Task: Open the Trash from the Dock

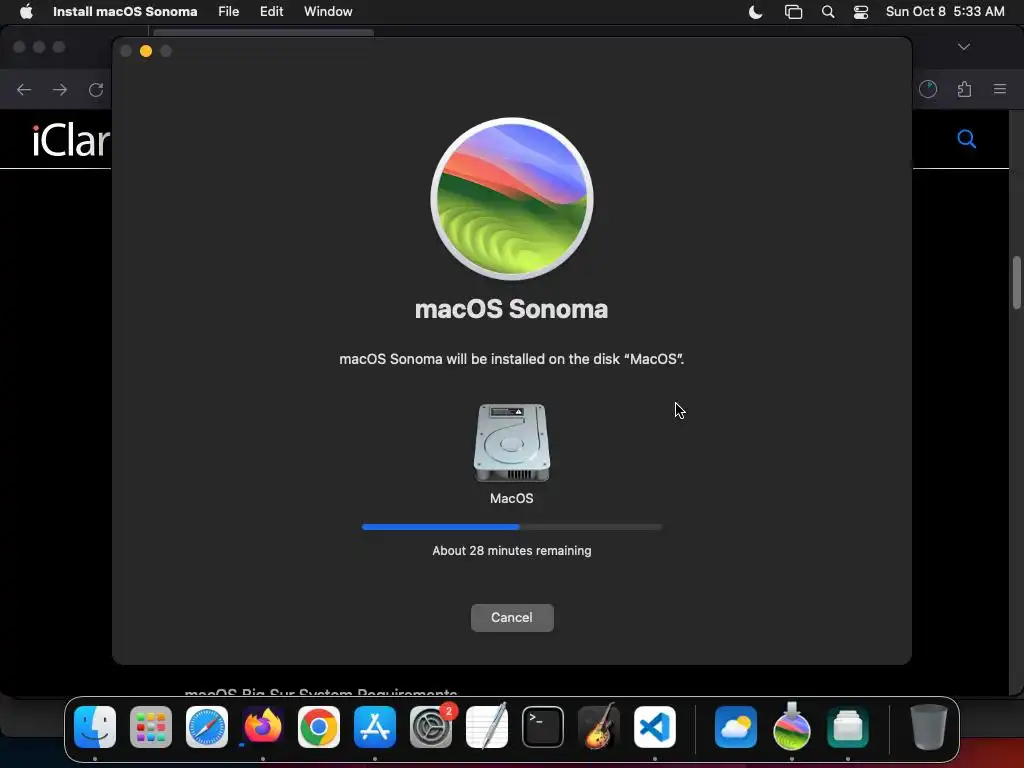Action: [928, 727]
